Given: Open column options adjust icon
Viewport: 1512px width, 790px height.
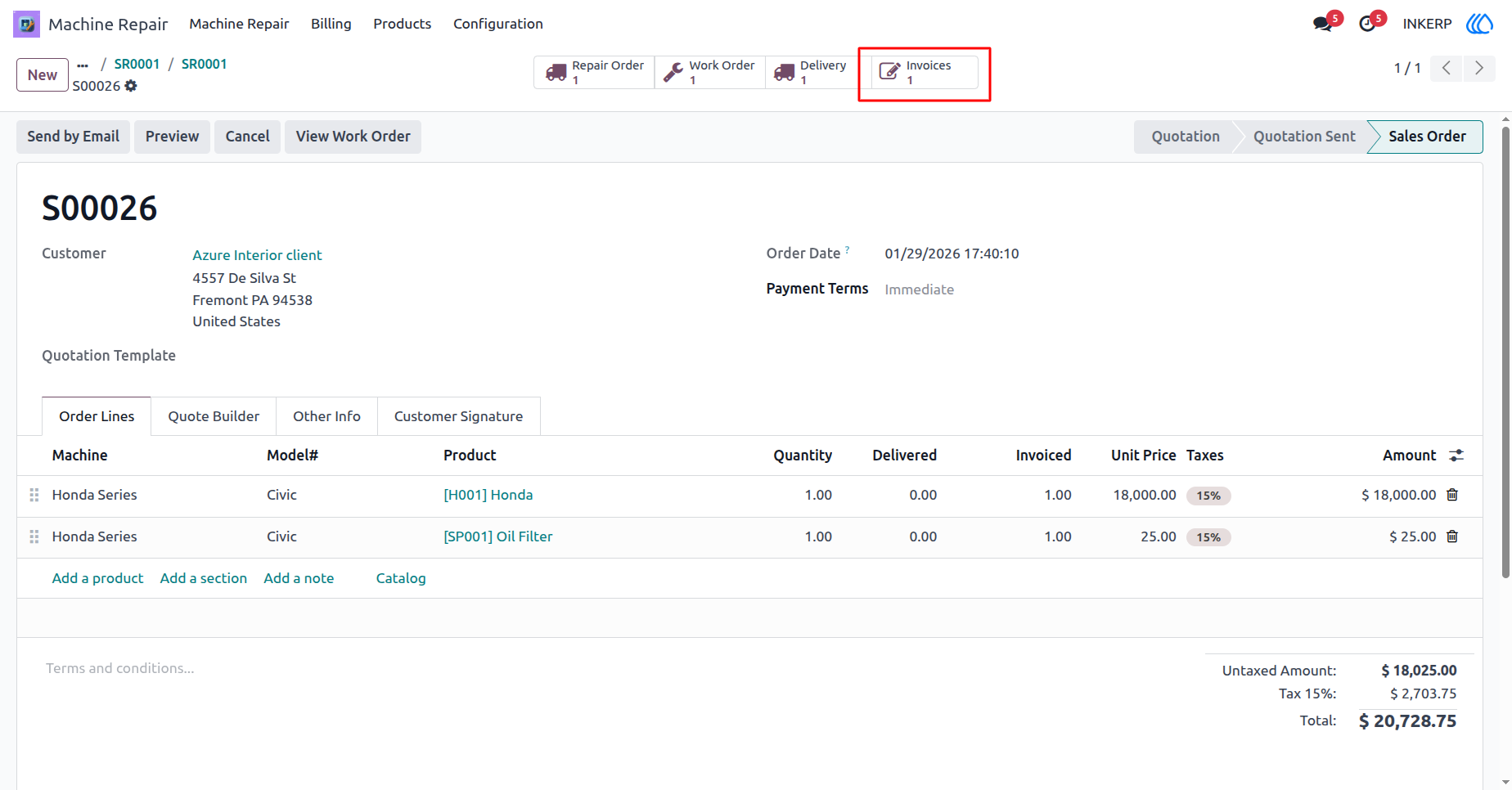Looking at the screenshot, I should click(x=1456, y=456).
